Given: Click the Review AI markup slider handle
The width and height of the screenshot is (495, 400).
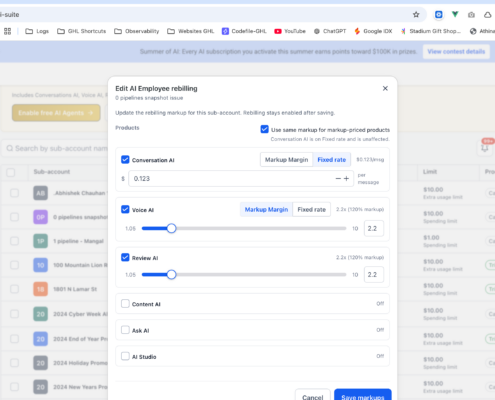Looking at the screenshot, I should pyautogui.click(x=171, y=275).
